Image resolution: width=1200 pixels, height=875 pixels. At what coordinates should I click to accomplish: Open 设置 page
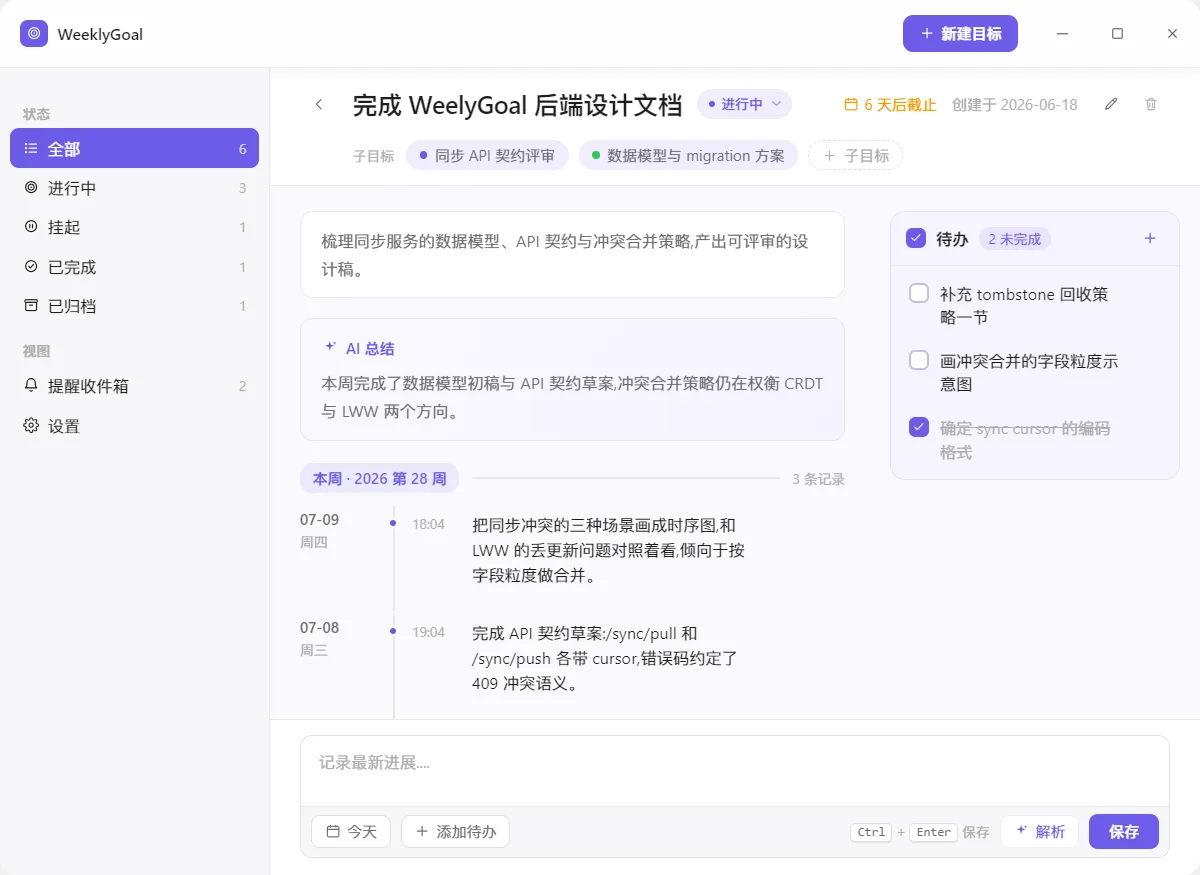[134, 426]
